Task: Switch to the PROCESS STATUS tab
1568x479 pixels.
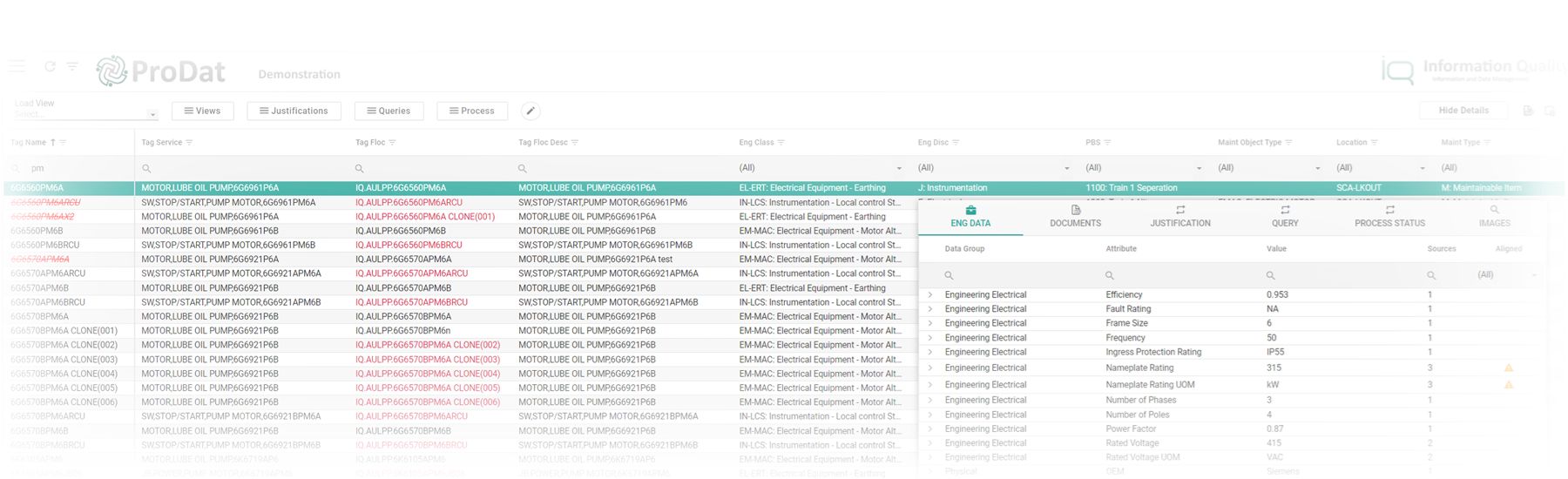Action: (x=1389, y=216)
